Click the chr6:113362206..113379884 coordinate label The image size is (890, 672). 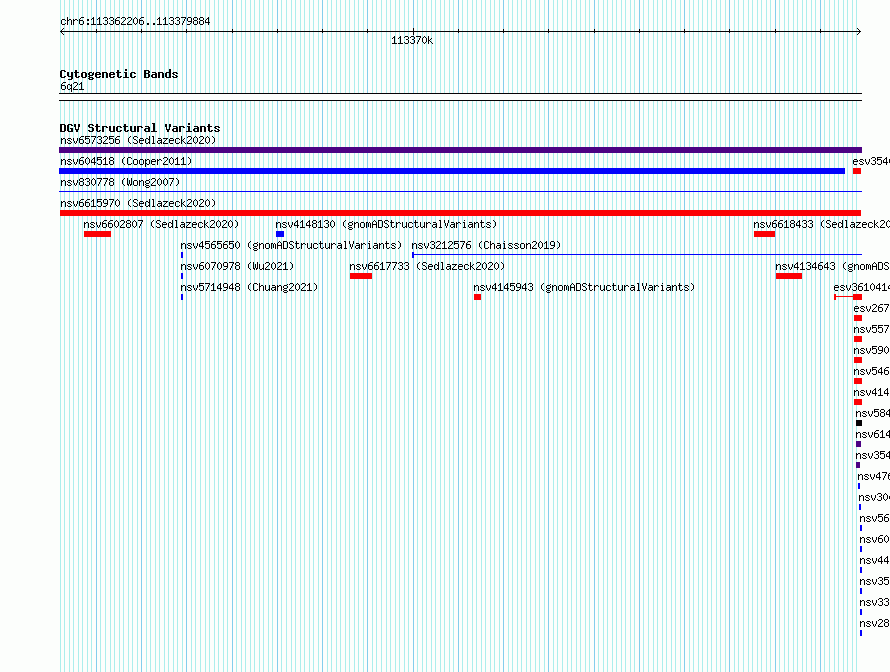(135, 22)
